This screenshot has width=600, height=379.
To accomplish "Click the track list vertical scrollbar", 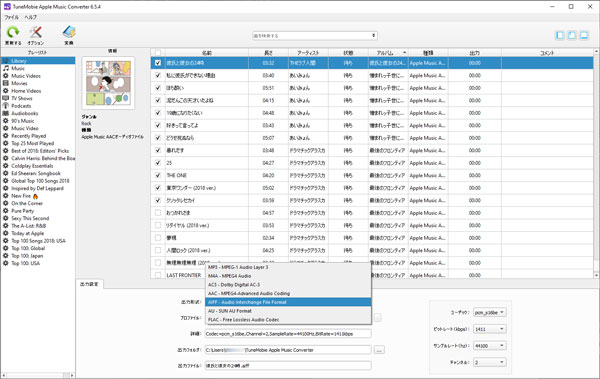I will [596, 163].
